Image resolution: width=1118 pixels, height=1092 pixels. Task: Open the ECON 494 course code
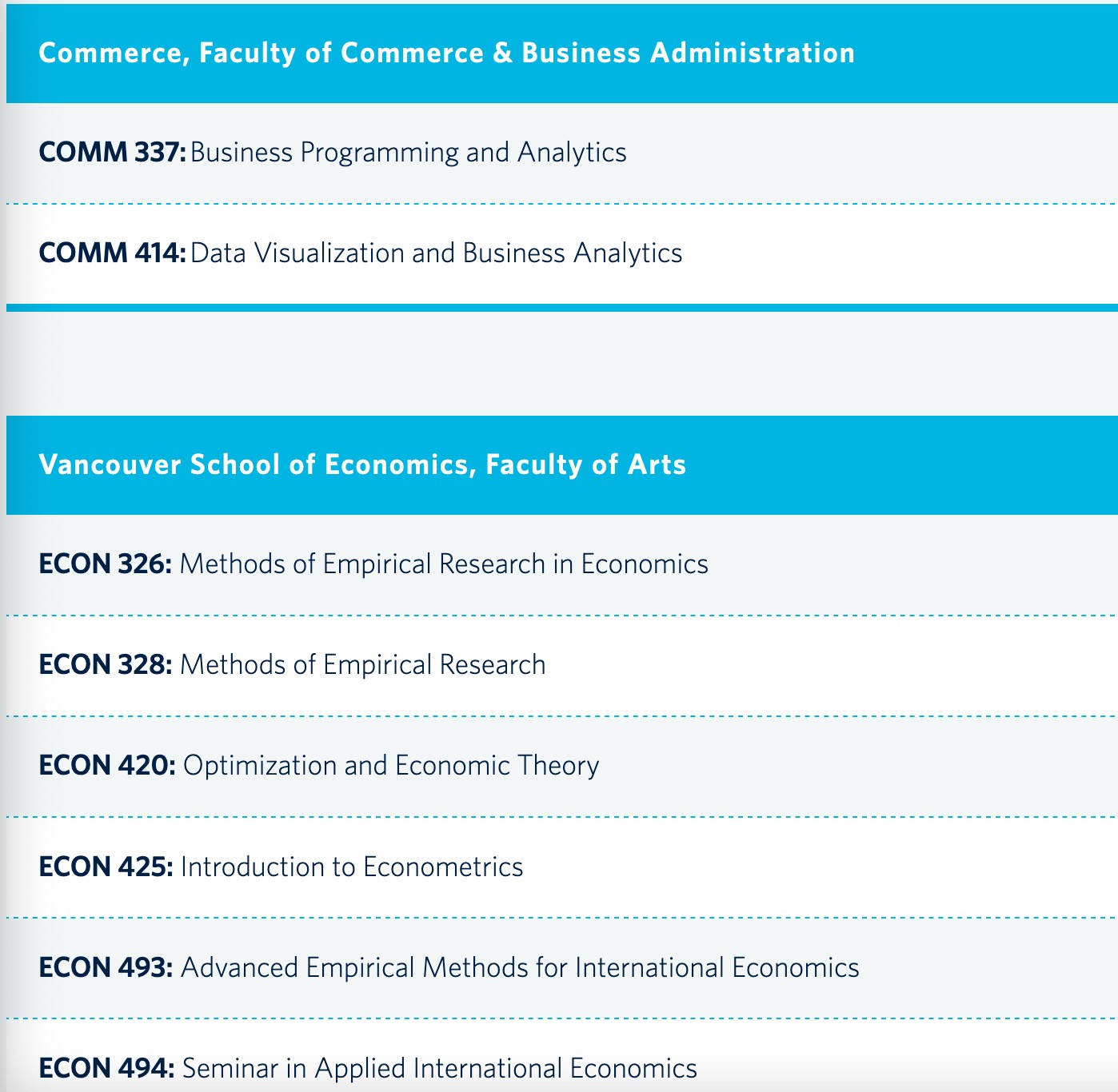coord(106,1068)
